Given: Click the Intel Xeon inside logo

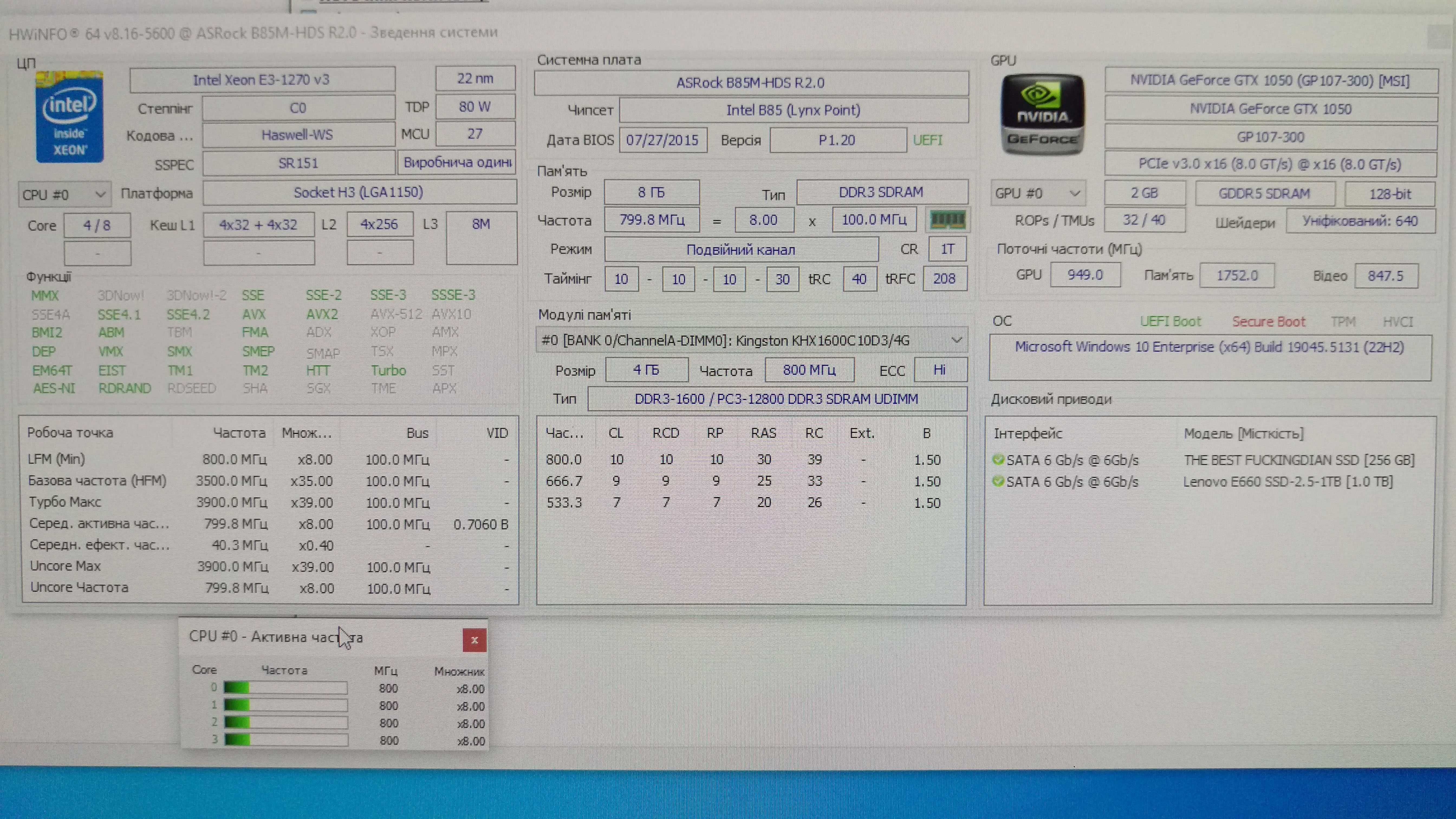Looking at the screenshot, I should (x=69, y=117).
